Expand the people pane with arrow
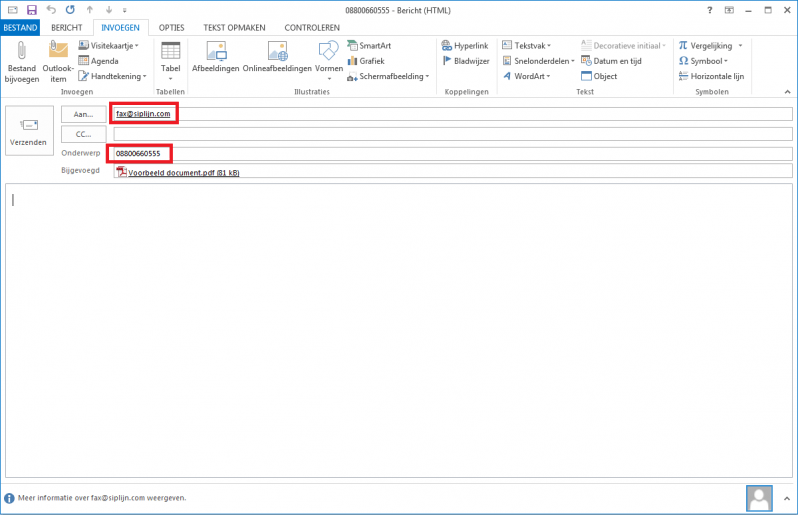Viewport: 798px width, 516px height. click(x=787, y=499)
